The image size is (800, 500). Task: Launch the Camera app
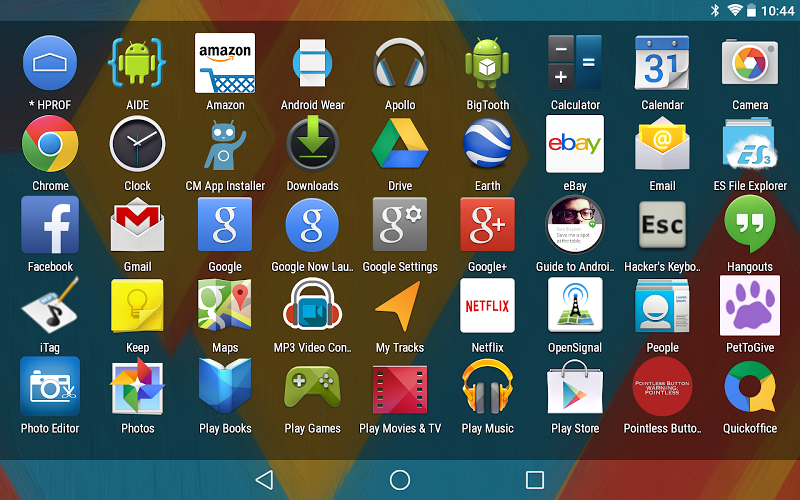[x=750, y=63]
